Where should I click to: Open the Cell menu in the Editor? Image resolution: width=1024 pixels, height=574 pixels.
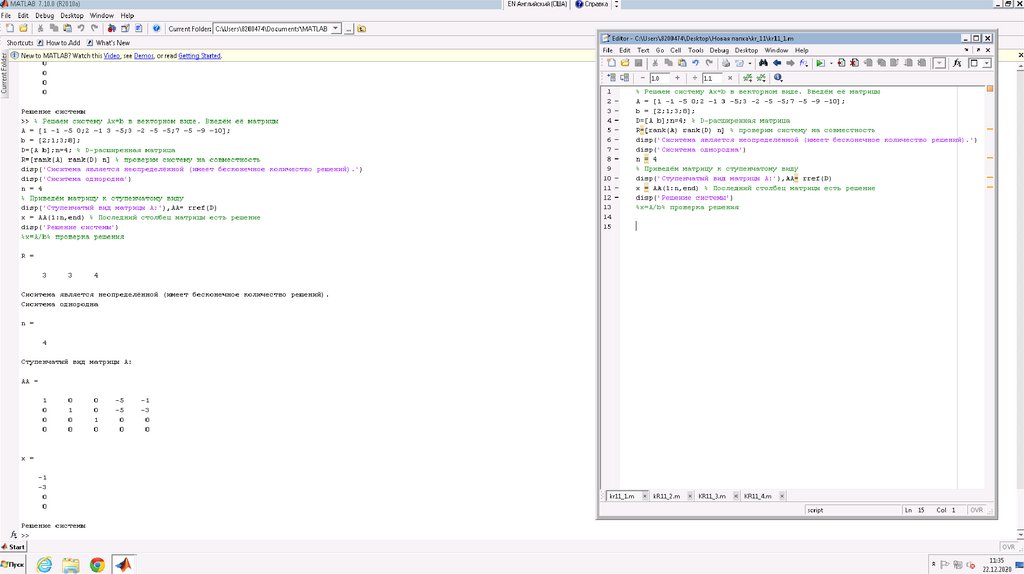coord(675,49)
